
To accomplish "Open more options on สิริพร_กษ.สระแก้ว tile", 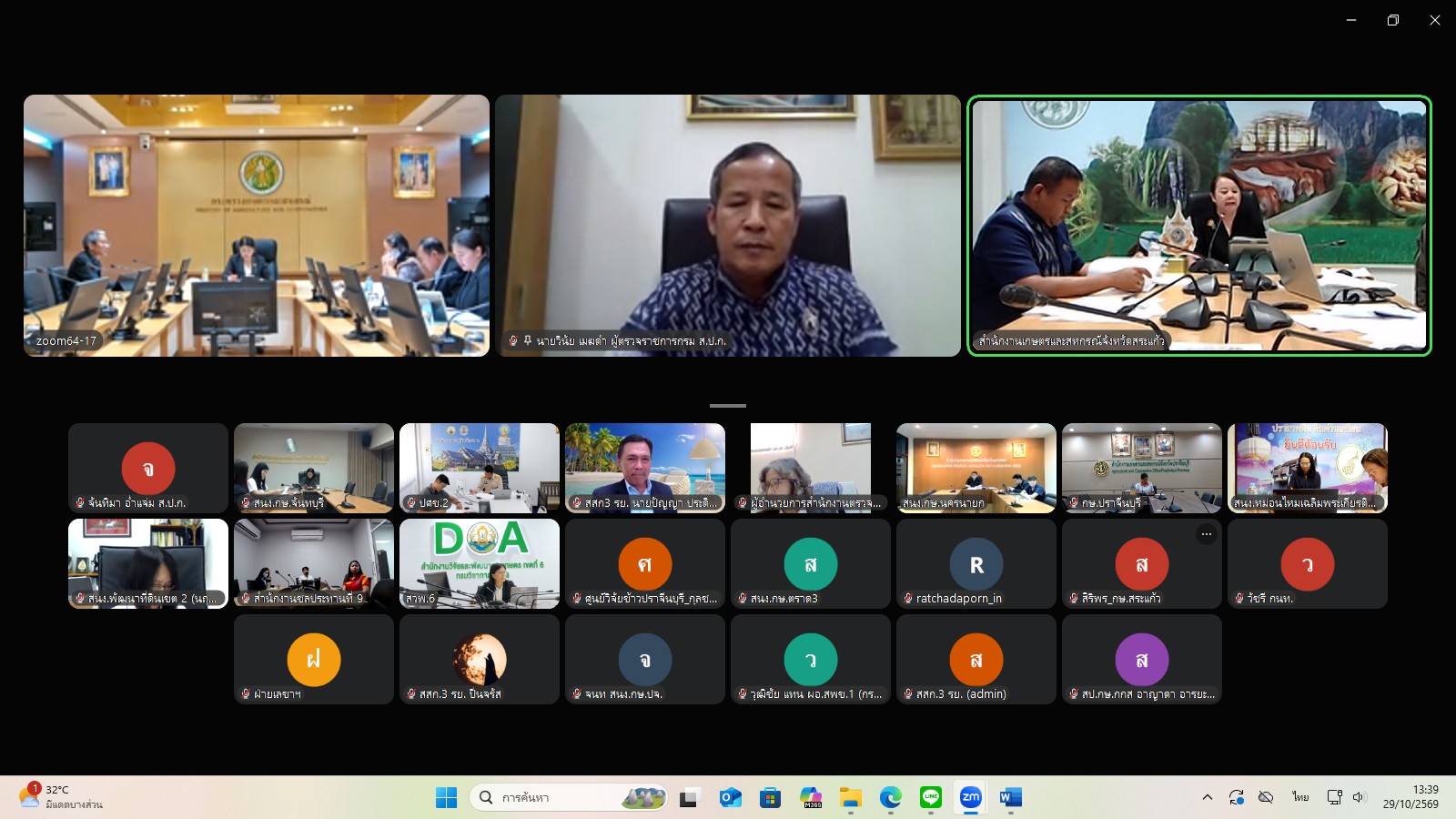I will click(1207, 534).
